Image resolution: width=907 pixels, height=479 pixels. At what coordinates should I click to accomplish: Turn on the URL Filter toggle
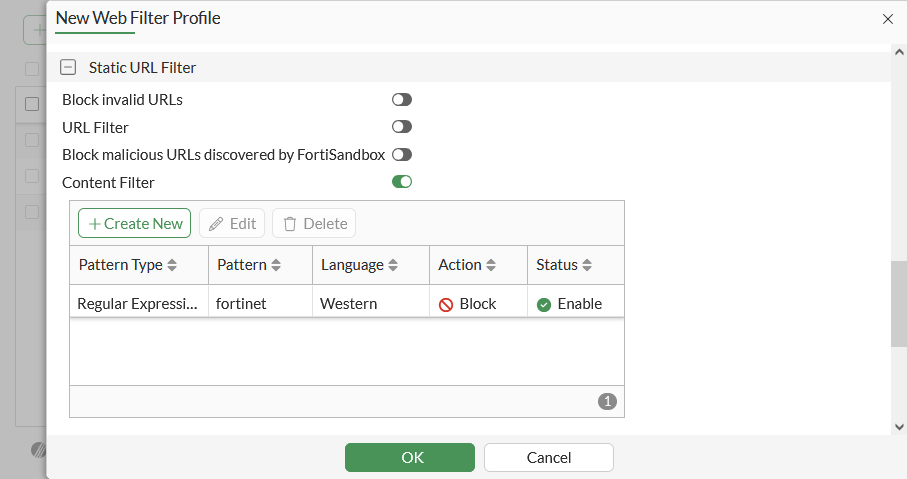pyautogui.click(x=402, y=127)
